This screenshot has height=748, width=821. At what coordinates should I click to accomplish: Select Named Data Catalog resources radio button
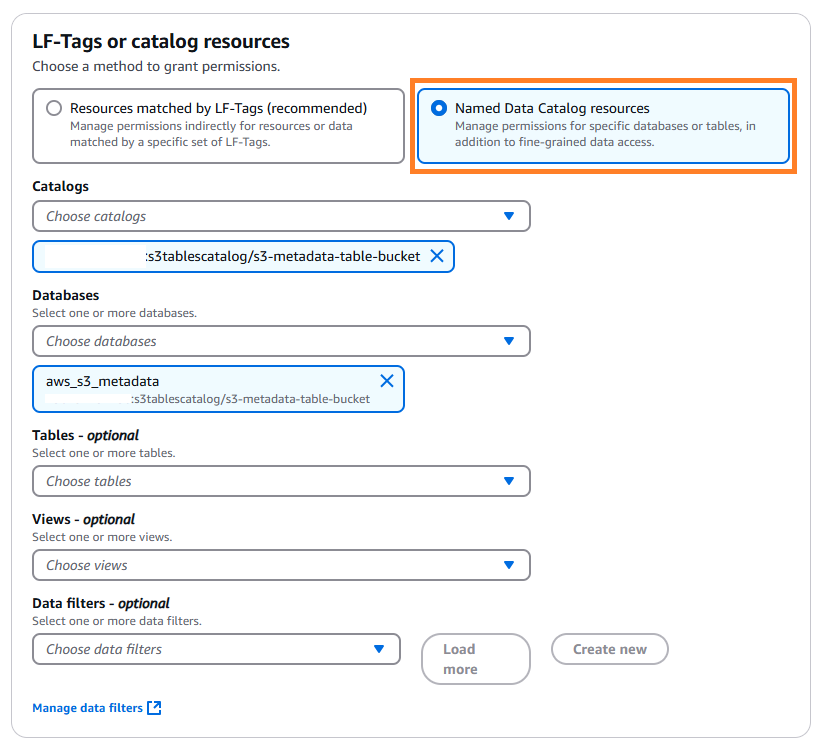click(438, 108)
